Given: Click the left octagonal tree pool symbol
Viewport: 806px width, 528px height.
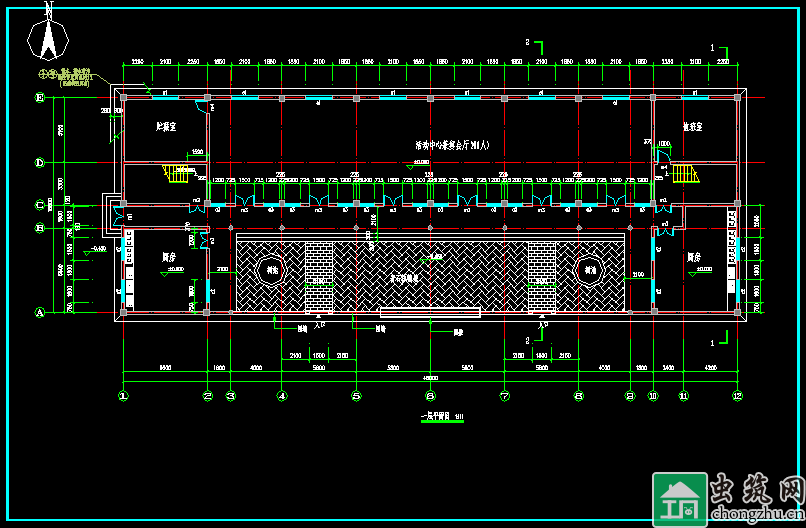Looking at the screenshot, I should click(x=271, y=268).
